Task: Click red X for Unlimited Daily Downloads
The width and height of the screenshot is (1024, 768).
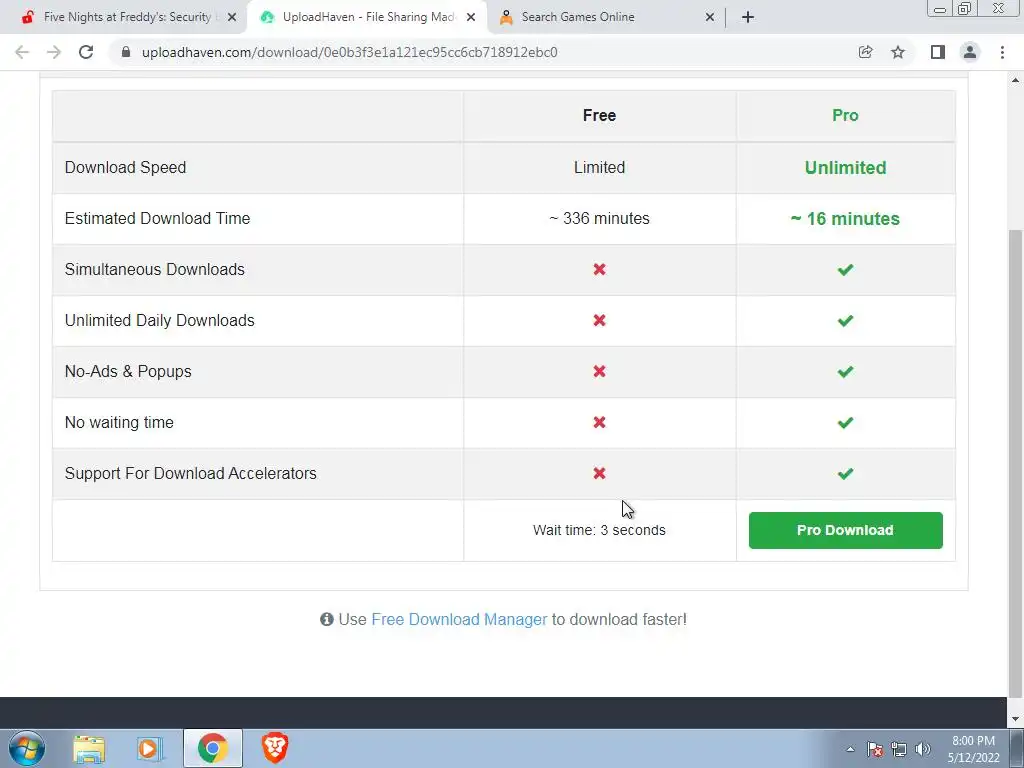Action: click(599, 320)
